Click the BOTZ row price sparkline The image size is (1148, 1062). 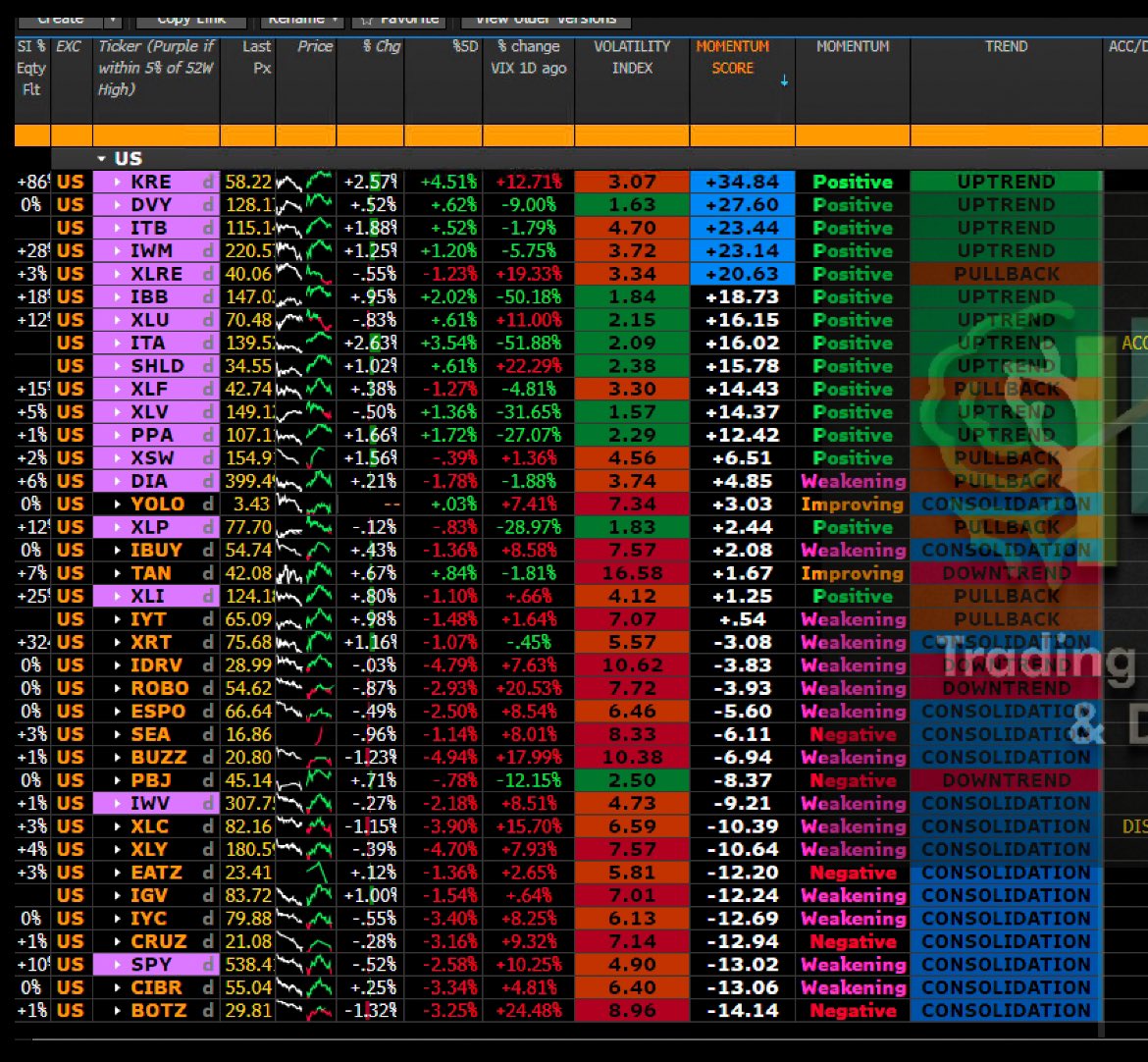[x=305, y=1010]
